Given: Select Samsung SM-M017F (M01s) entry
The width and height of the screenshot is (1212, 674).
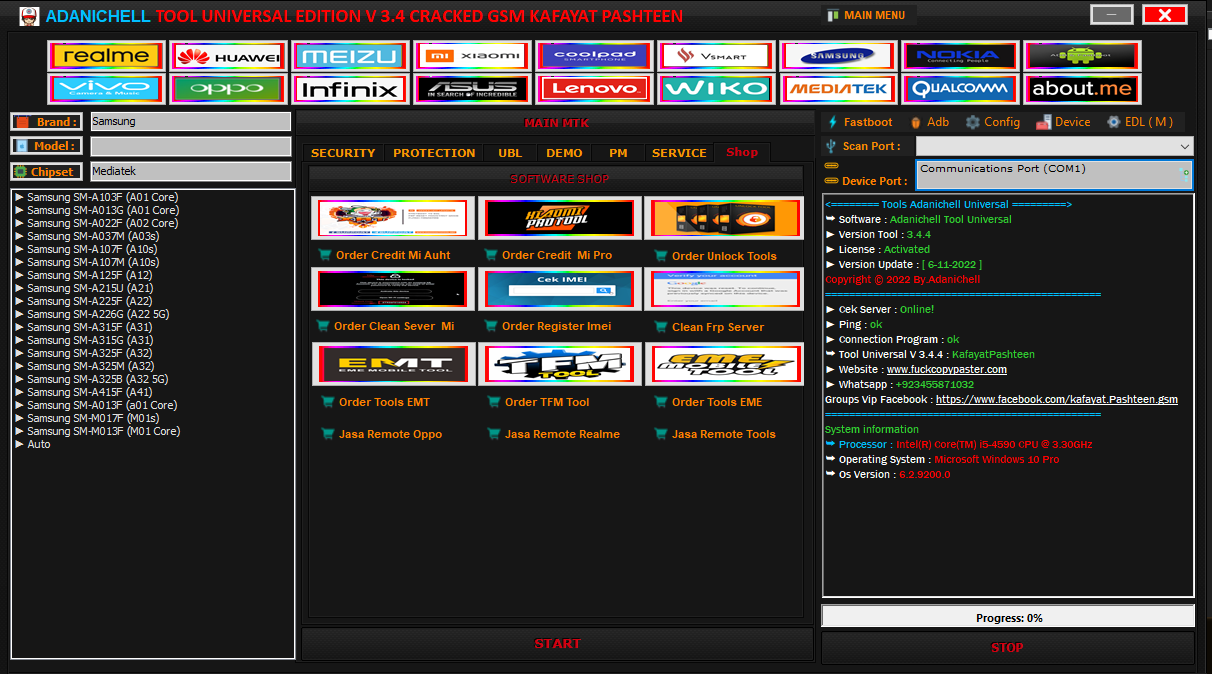Looking at the screenshot, I should point(87,418).
